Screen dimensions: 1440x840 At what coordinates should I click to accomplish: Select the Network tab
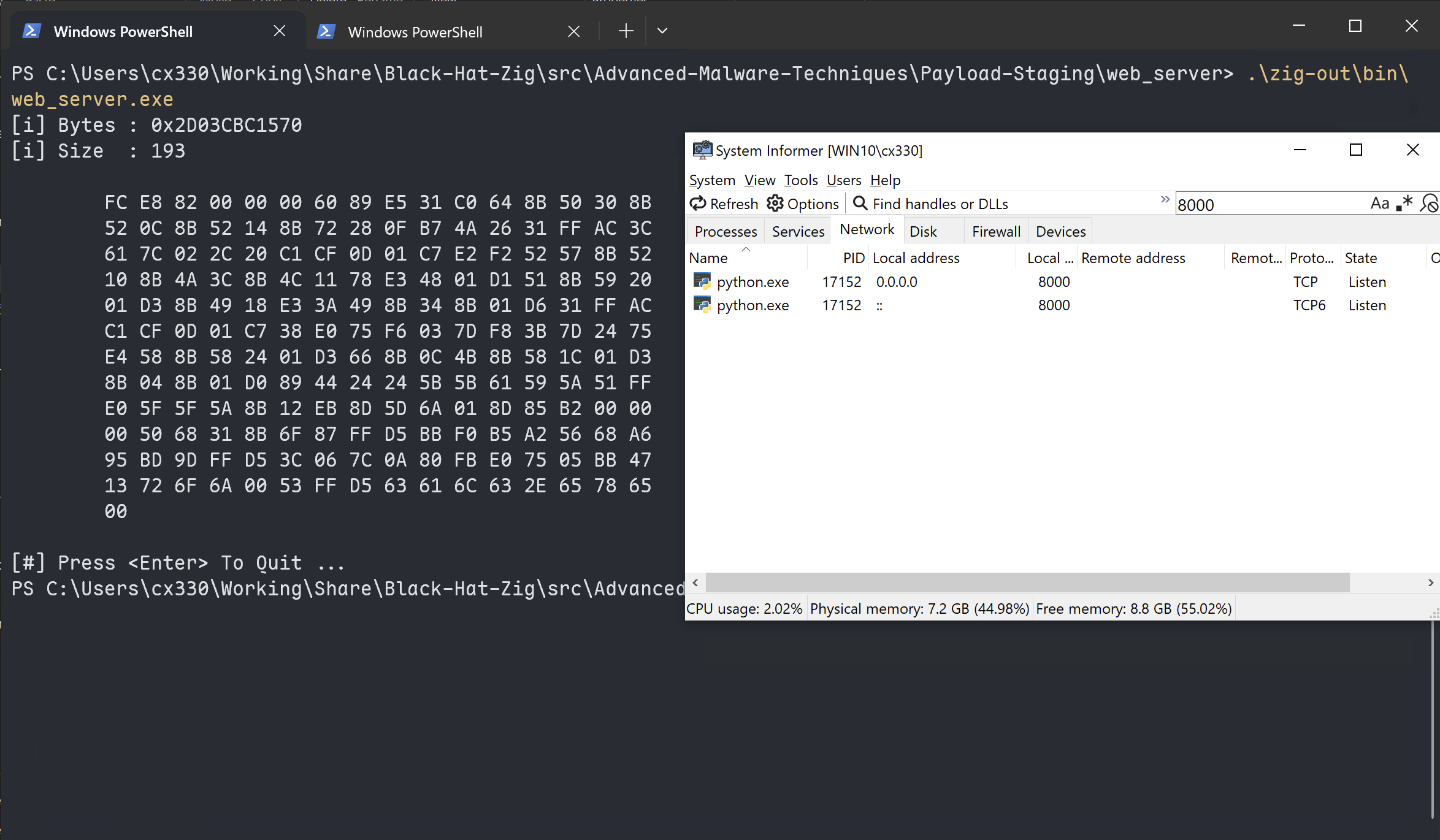point(867,229)
